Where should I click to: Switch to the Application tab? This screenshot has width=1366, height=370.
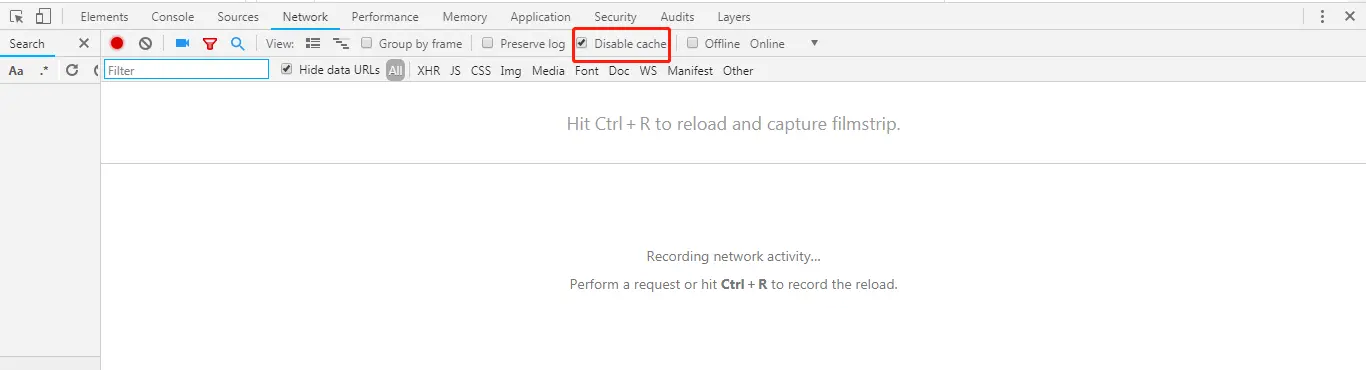point(540,17)
